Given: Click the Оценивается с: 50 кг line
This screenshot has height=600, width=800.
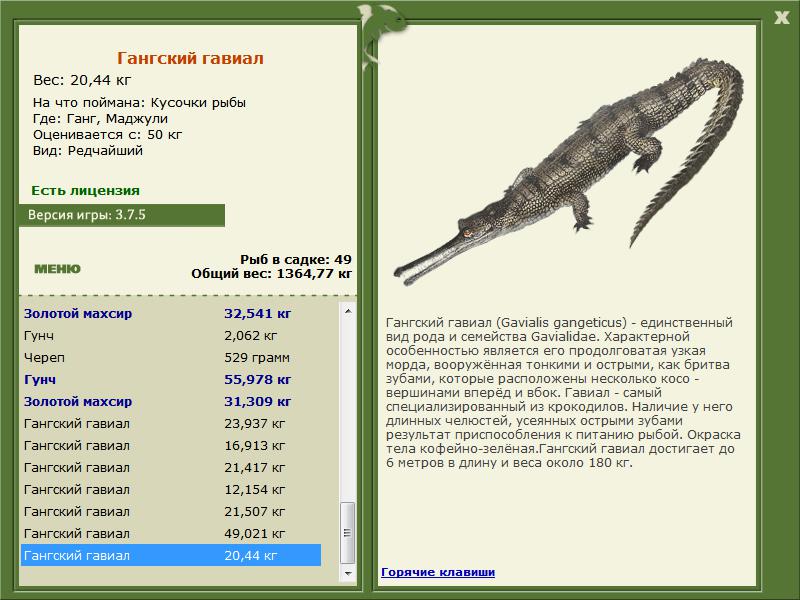Looking at the screenshot, I should [107, 135].
